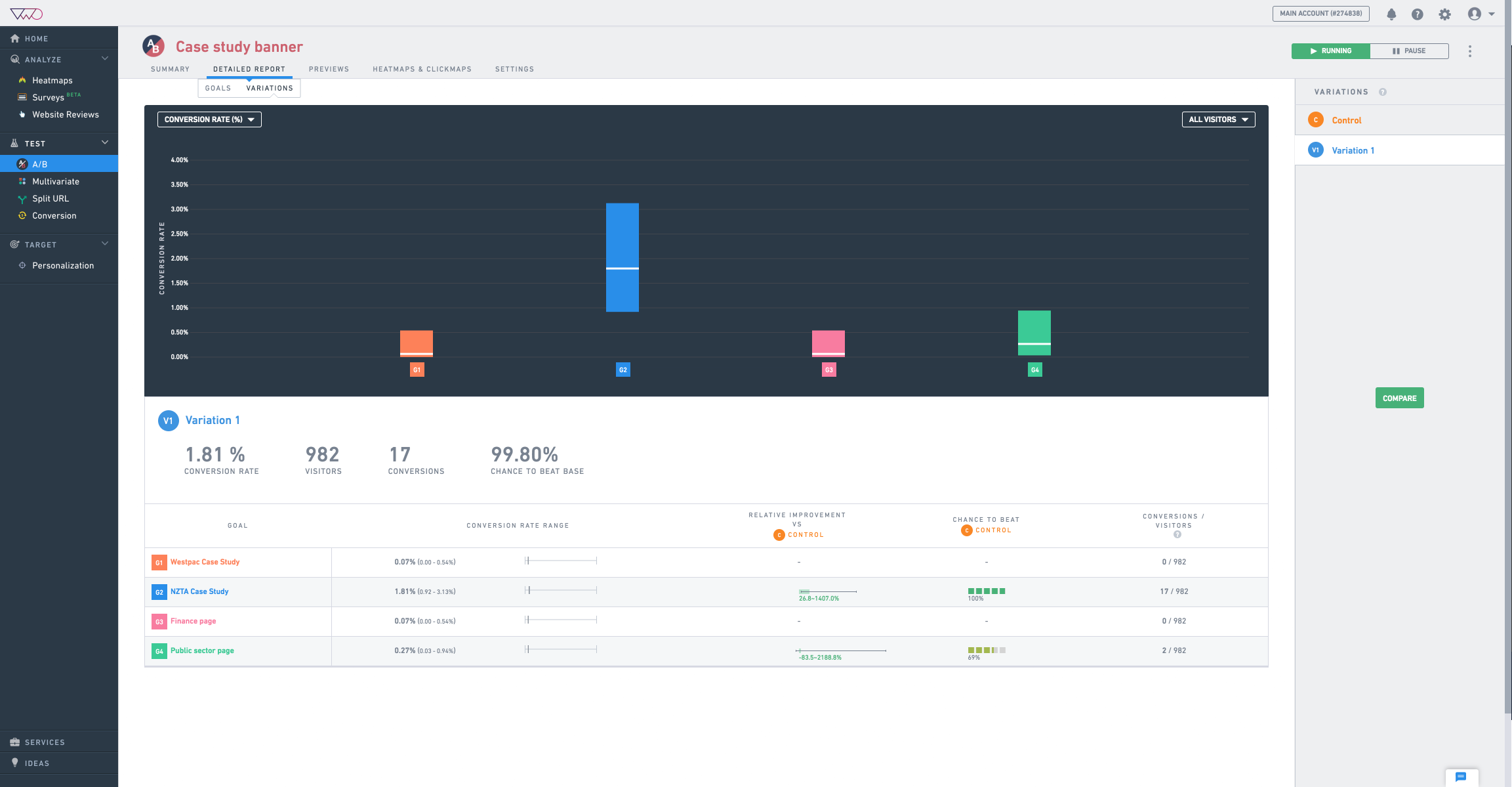The height and width of the screenshot is (787, 1512).
Task: Select the Heatmaps tool in the sidebar
Action: pos(52,80)
